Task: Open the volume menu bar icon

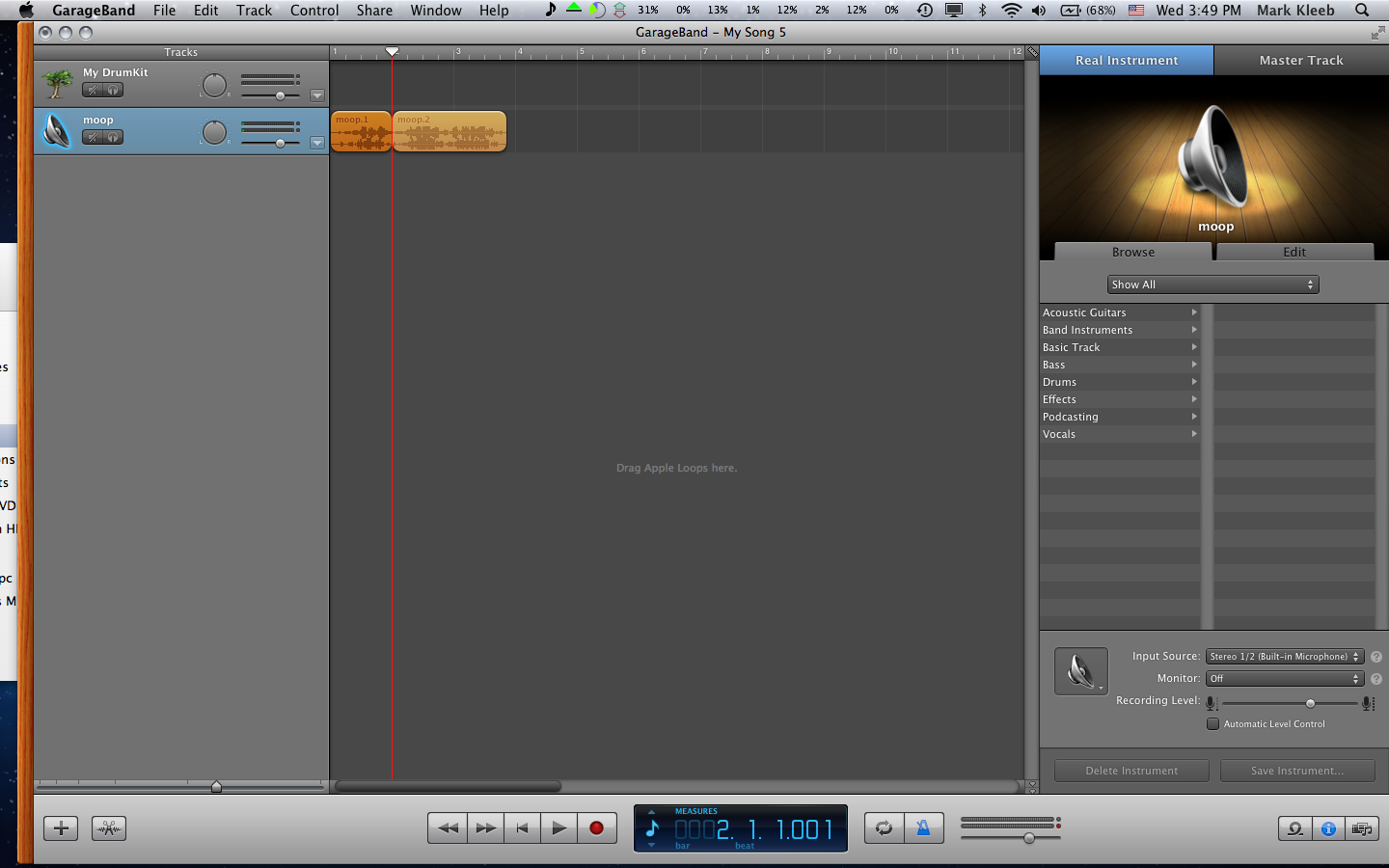Action: pos(1039,11)
